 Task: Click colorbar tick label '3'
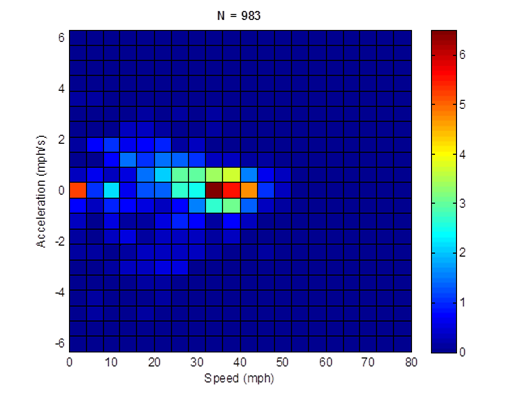click(462, 203)
